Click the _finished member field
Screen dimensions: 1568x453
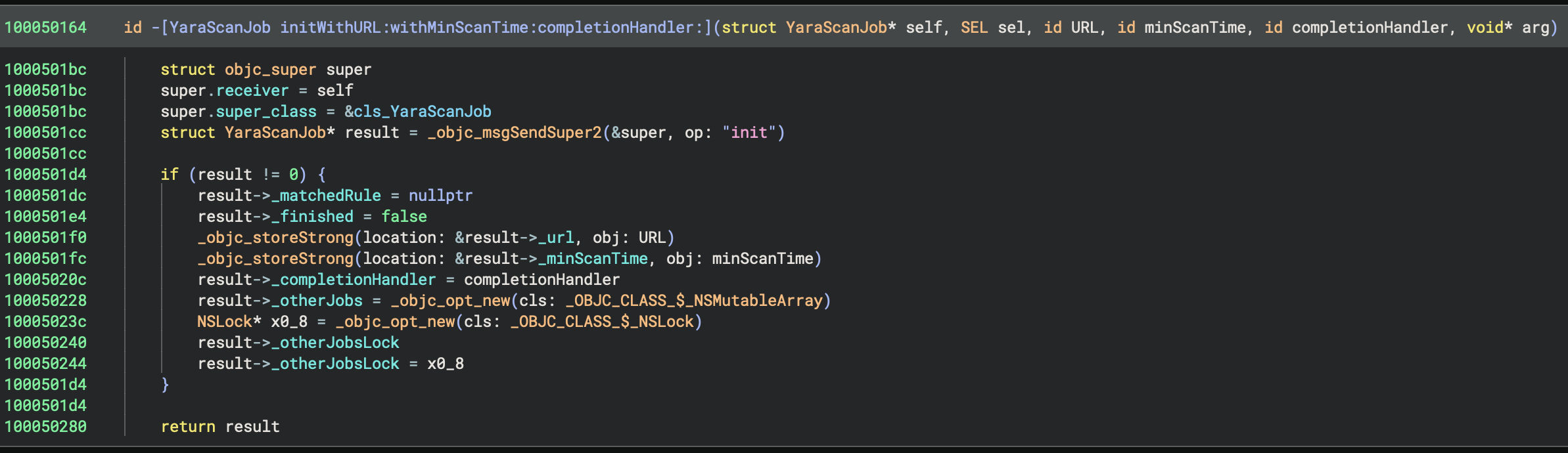point(312,217)
